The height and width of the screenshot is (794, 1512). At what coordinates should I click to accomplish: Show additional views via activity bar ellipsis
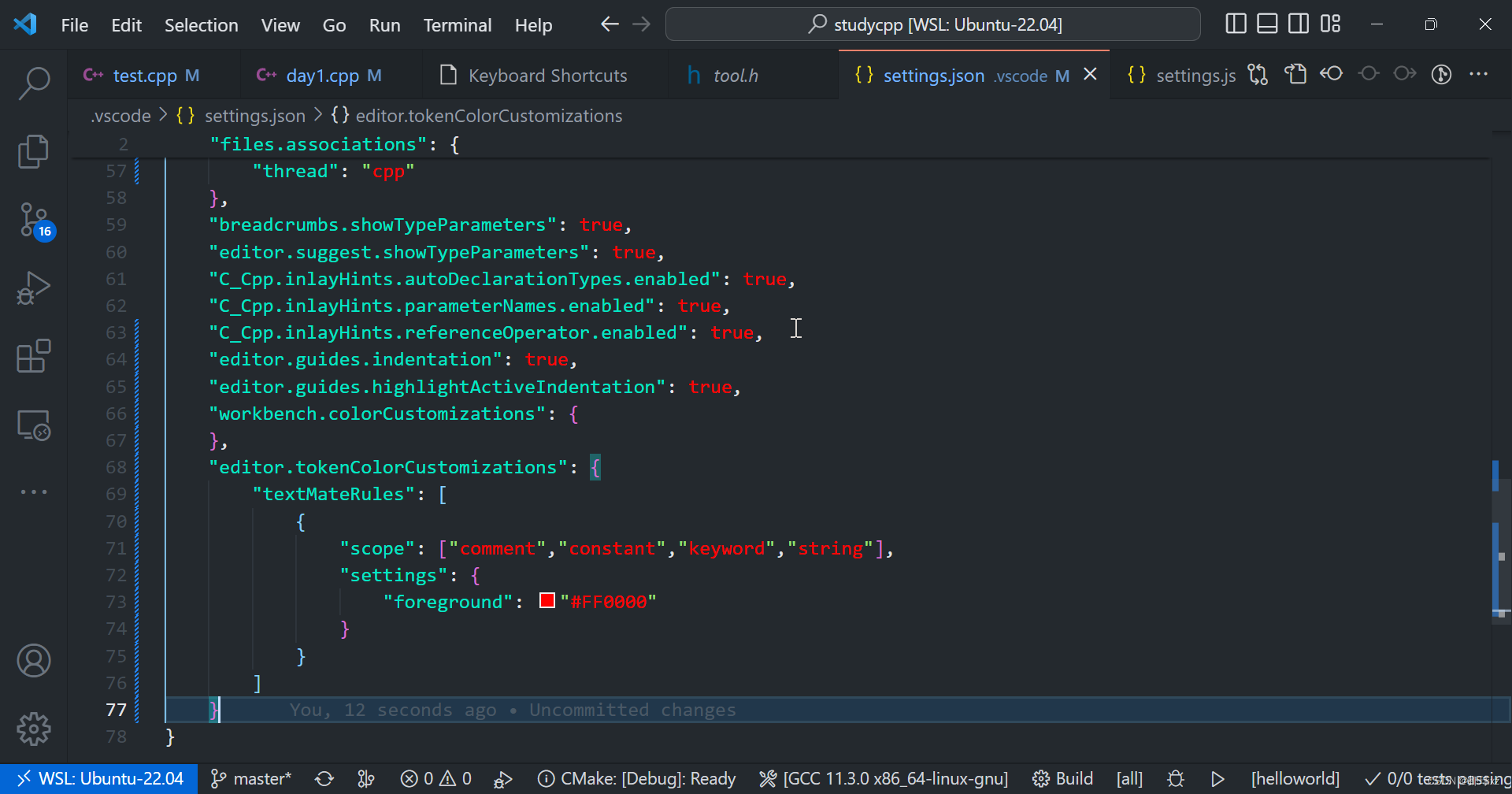[x=34, y=492]
